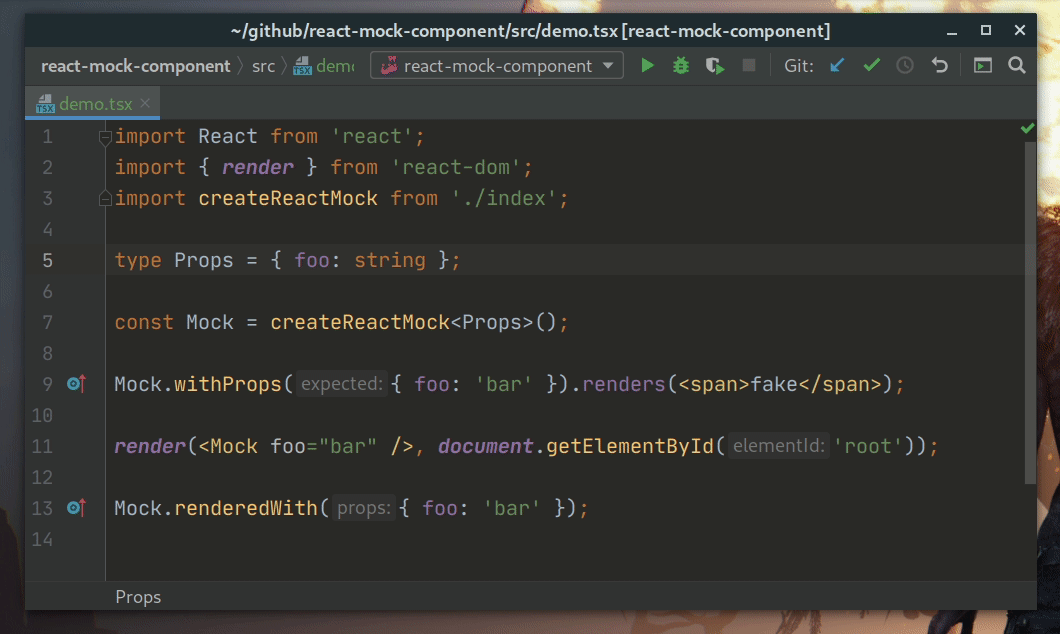
Task: Click src breadcrumb folder
Action: (263, 66)
